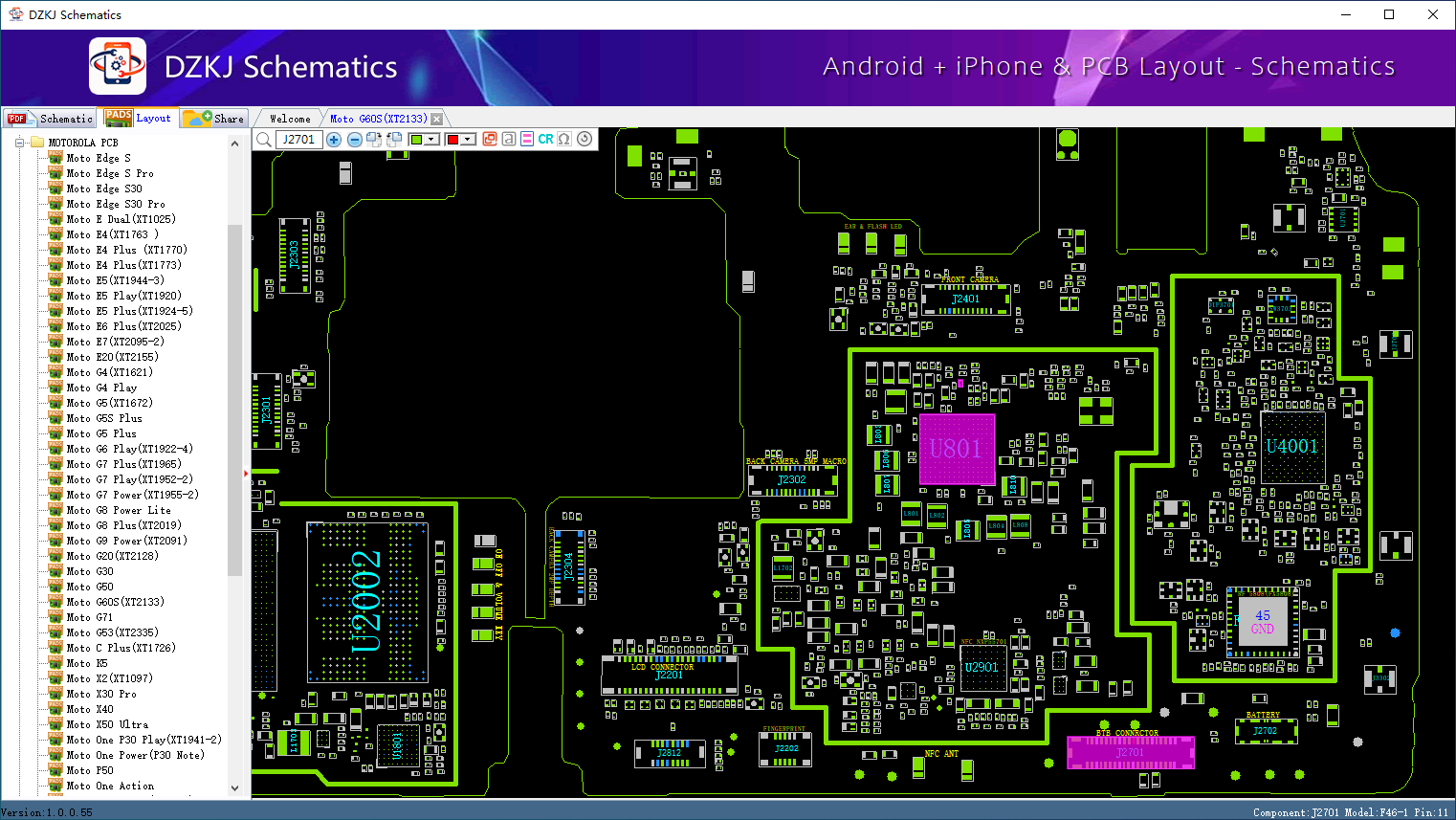Collapse the MOTOROLA PCB tree node
Screen dimensions: 1456x820
click(19, 143)
